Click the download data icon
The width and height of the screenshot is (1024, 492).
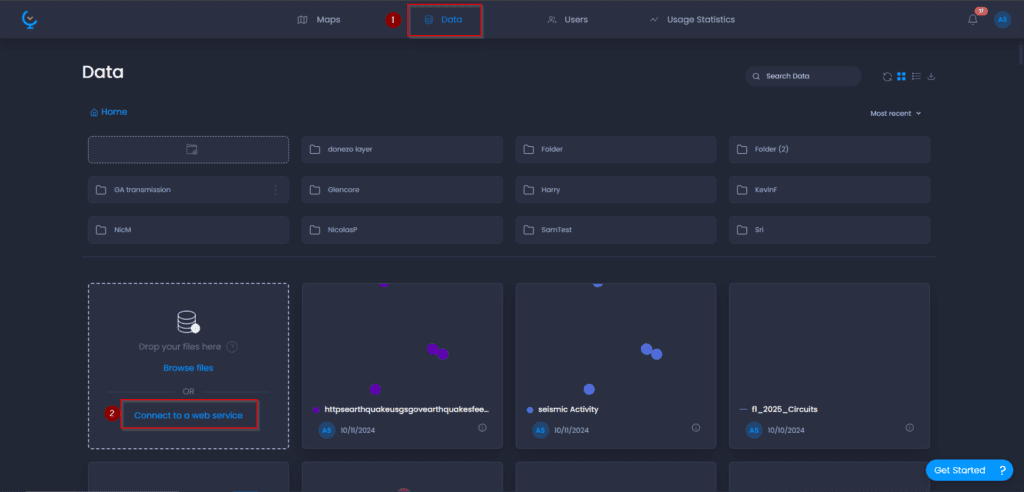pos(931,76)
